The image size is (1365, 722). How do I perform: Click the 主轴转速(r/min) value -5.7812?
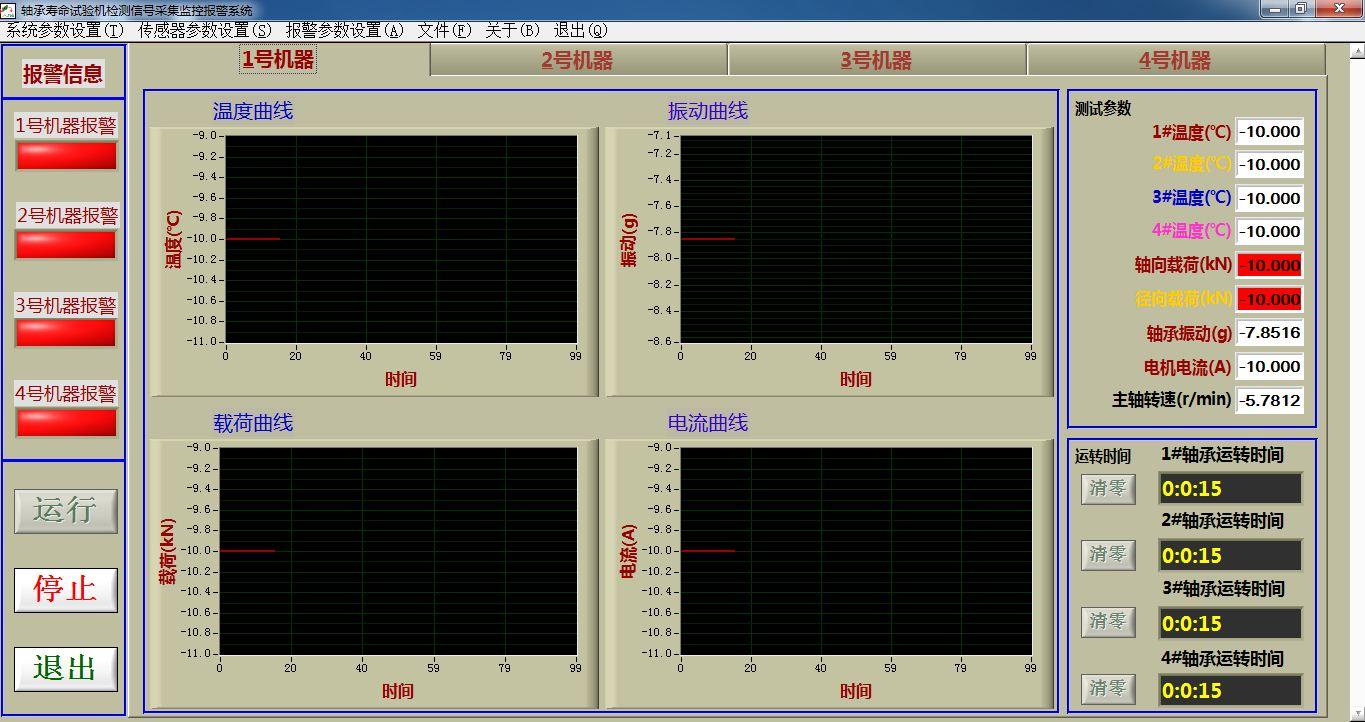click(1270, 400)
